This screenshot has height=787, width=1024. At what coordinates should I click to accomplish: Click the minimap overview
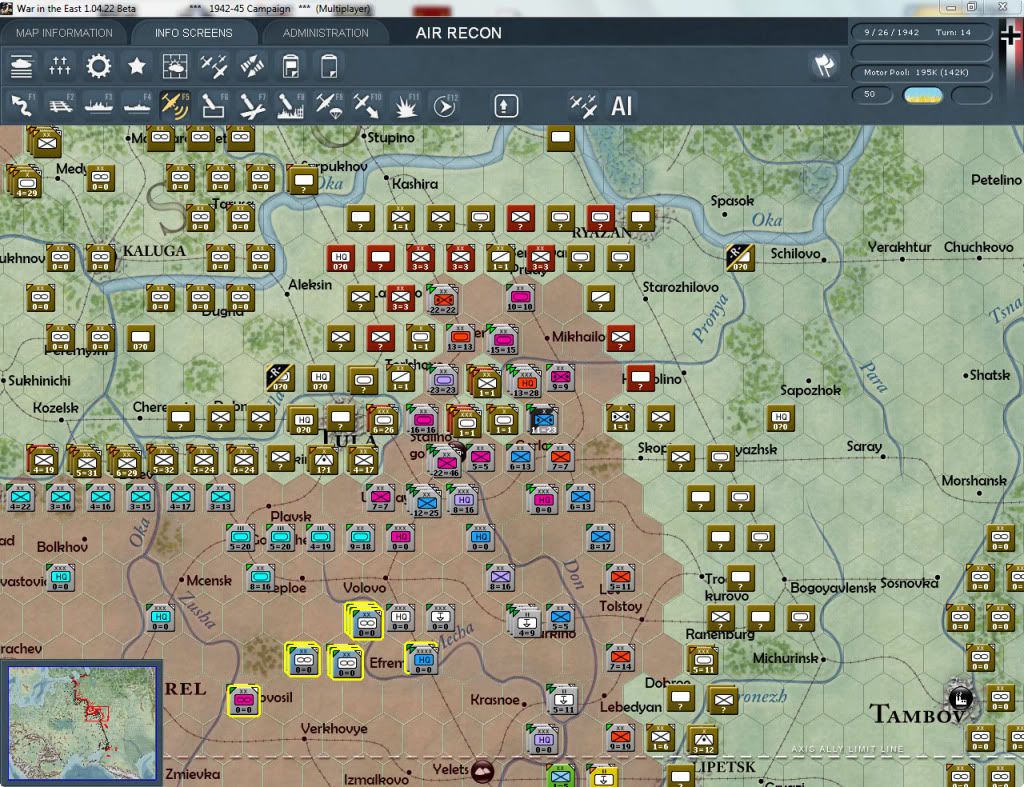point(82,722)
